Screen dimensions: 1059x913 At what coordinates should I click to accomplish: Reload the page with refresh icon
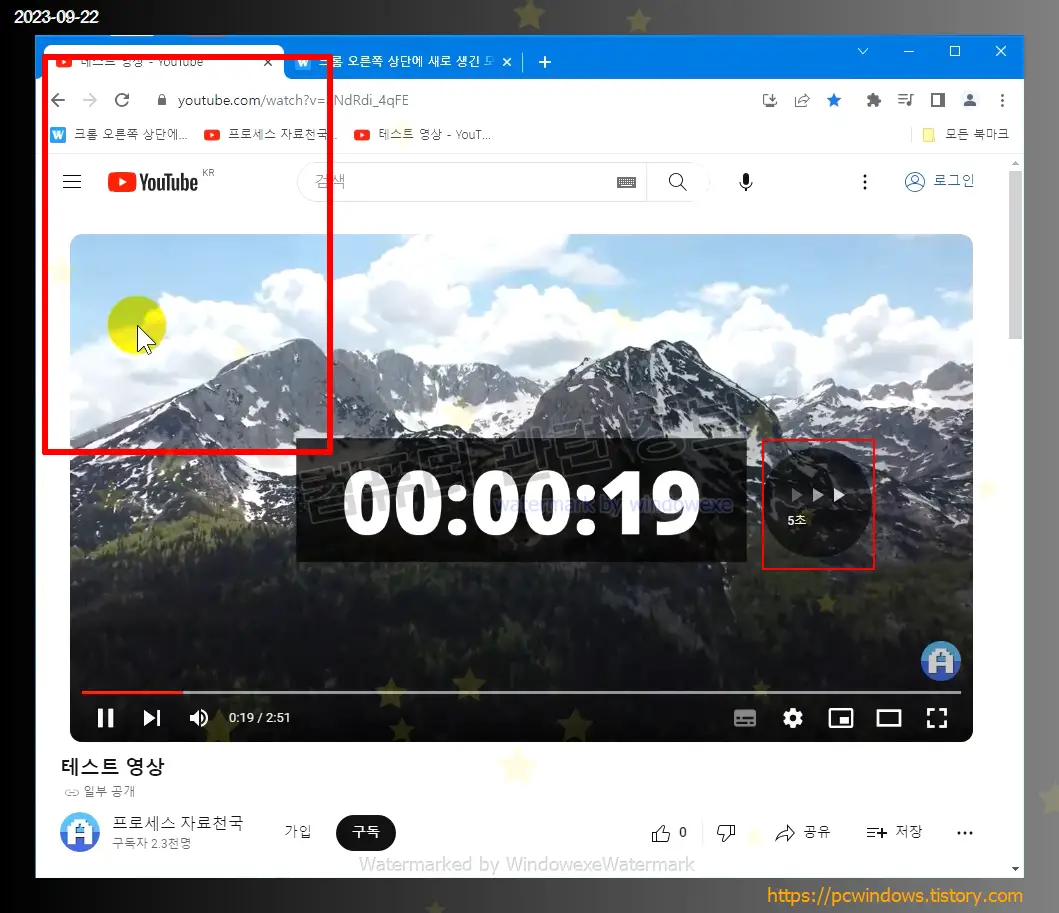[x=122, y=100]
